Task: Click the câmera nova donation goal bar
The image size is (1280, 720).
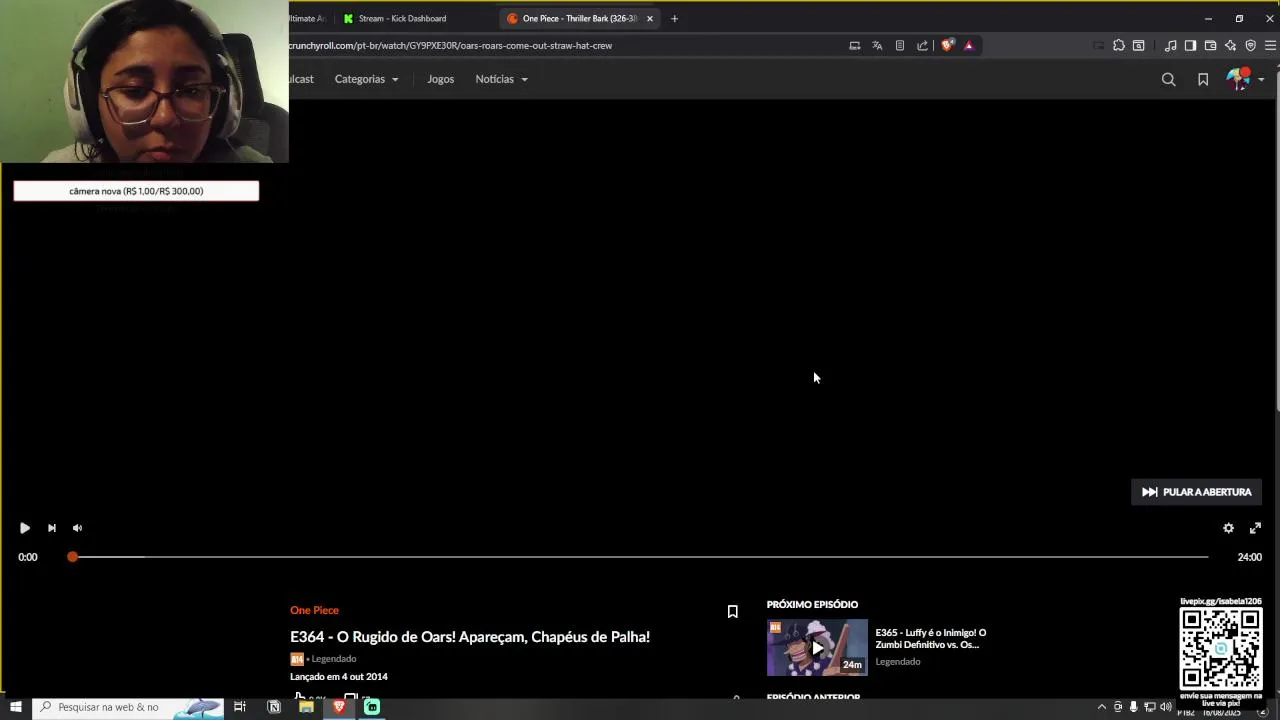Action: click(136, 191)
